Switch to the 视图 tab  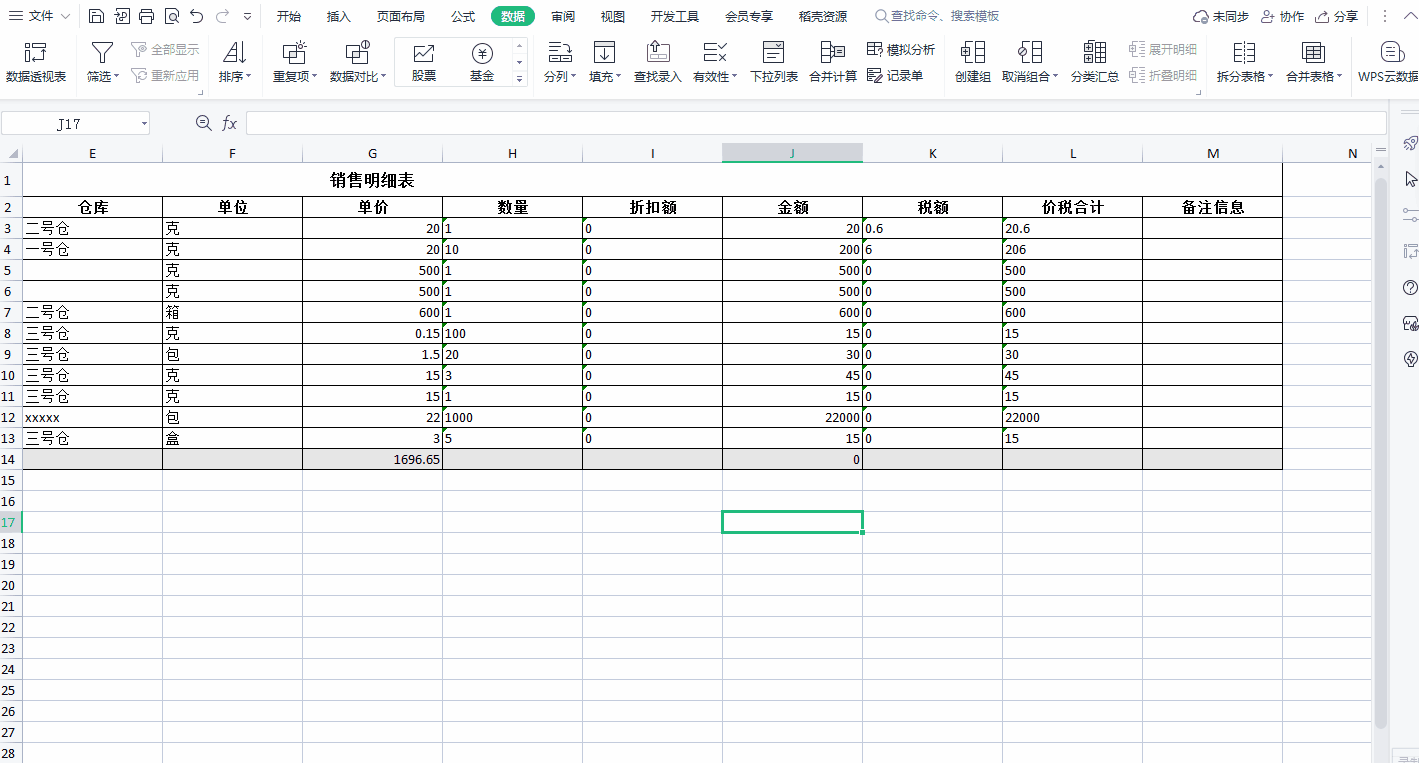coord(613,16)
